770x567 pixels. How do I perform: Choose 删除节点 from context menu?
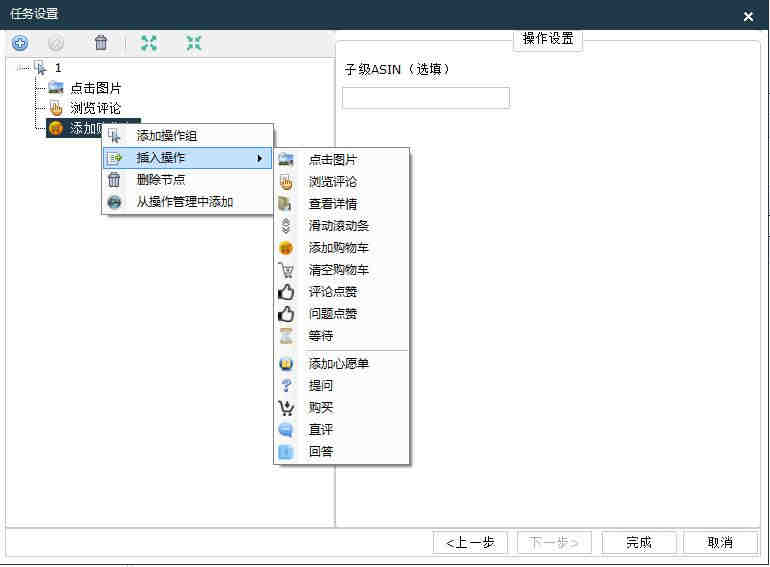[187, 180]
